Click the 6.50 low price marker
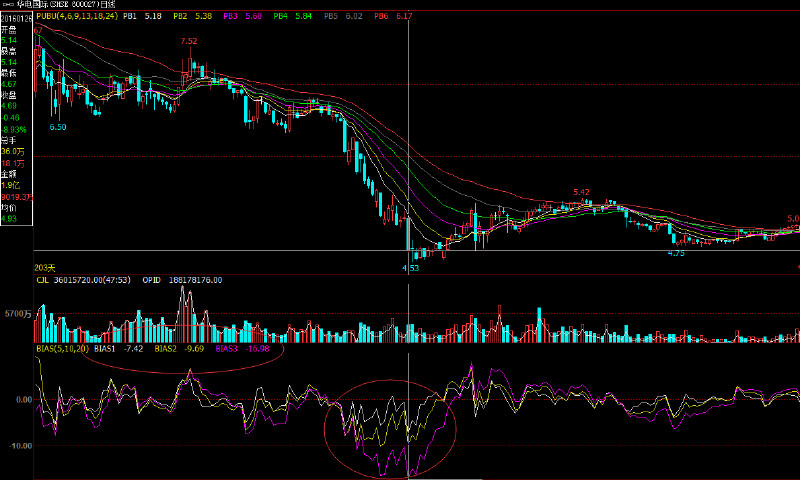The image size is (800, 480). pyautogui.click(x=58, y=127)
